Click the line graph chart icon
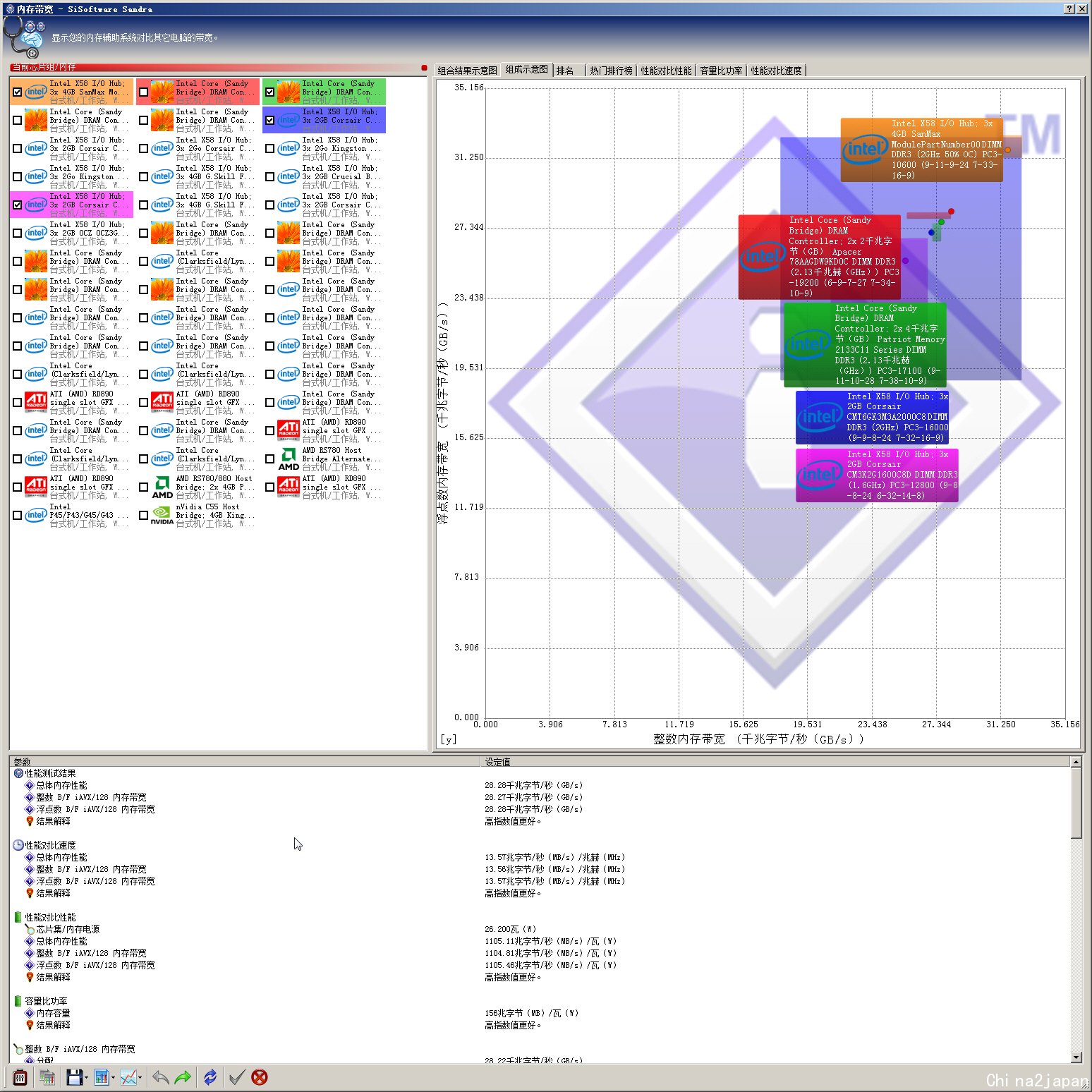Viewport: 1092px width, 1092px height. (128, 1077)
